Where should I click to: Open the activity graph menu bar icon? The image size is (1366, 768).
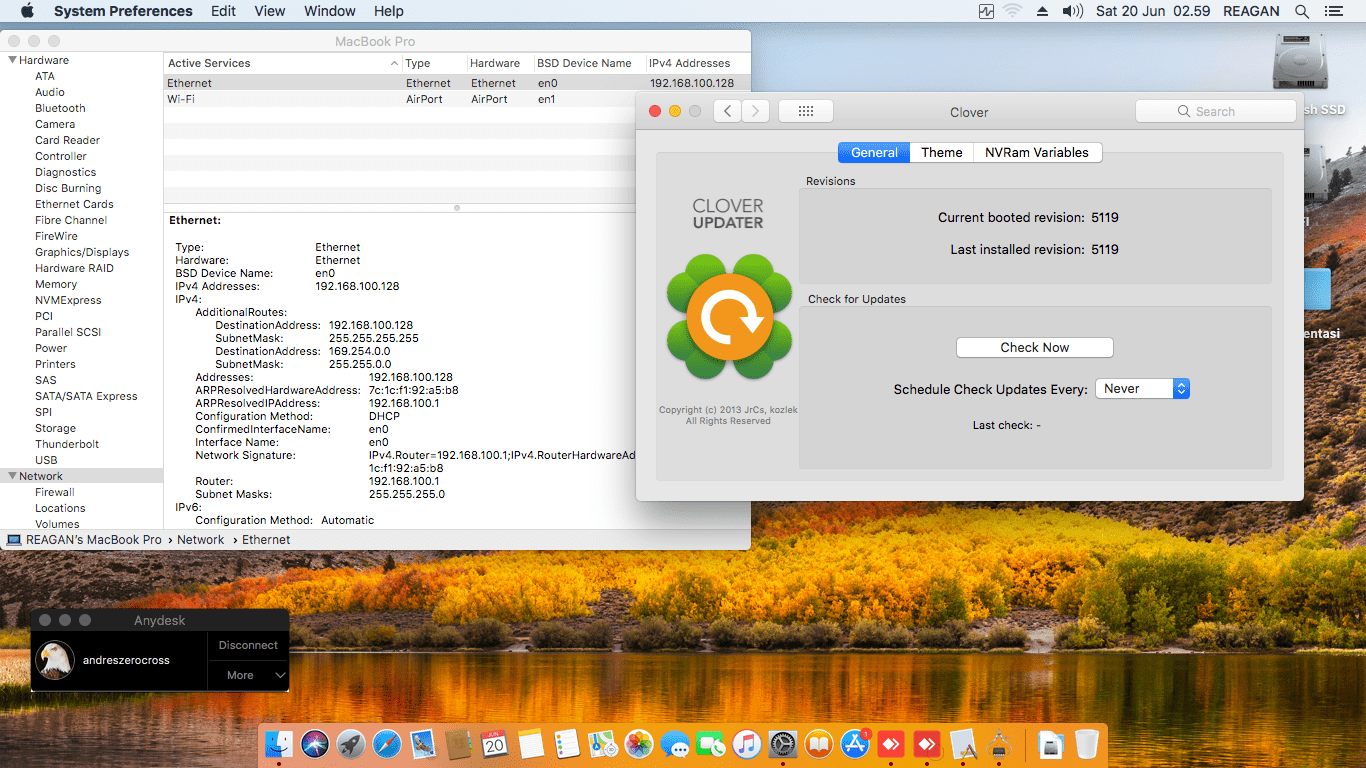986,11
